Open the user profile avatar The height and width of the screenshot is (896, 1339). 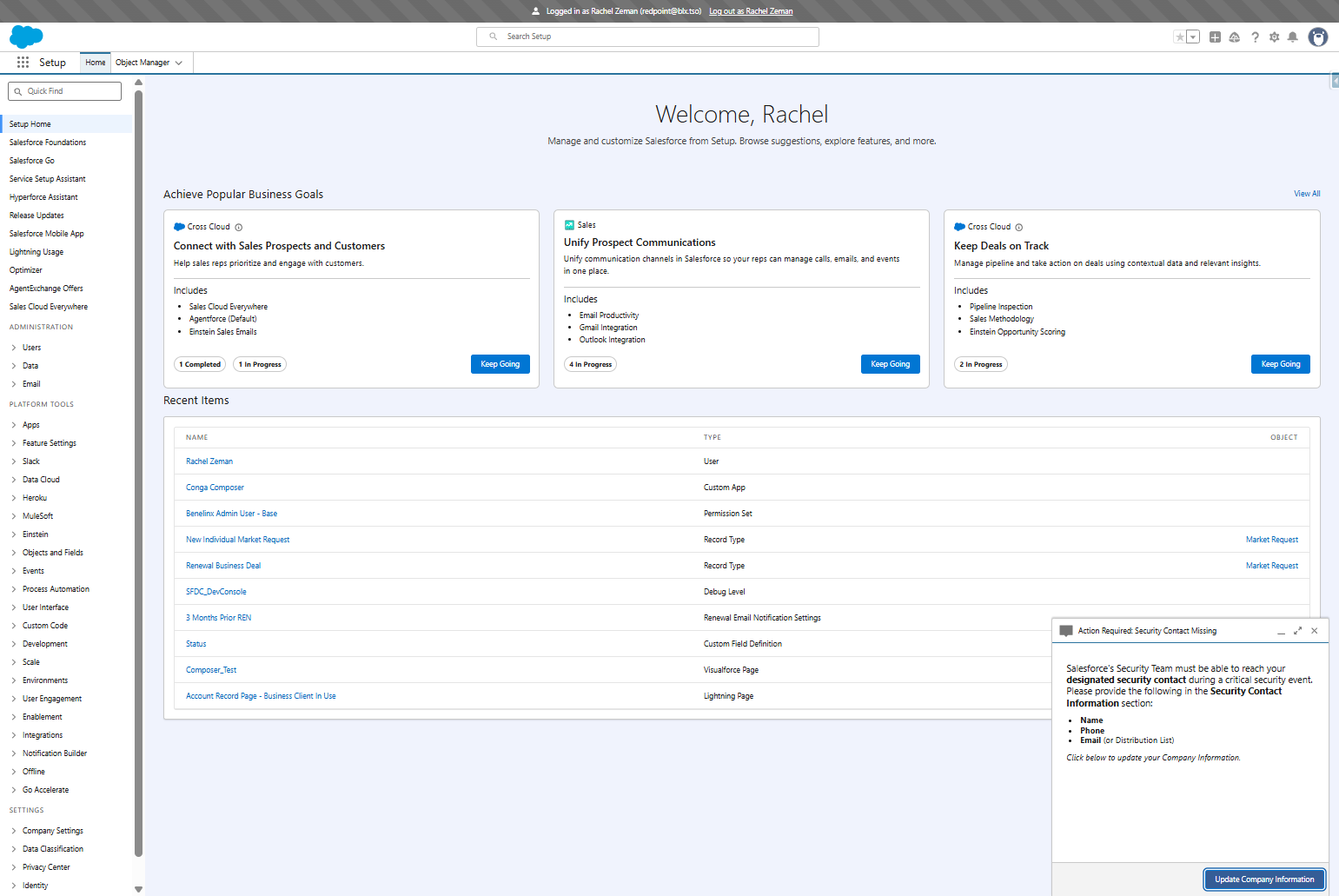[1318, 37]
